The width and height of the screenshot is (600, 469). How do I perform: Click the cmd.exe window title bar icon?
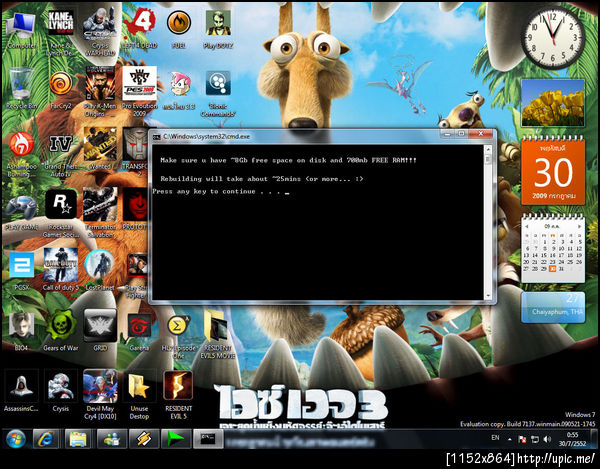[x=157, y=137]
